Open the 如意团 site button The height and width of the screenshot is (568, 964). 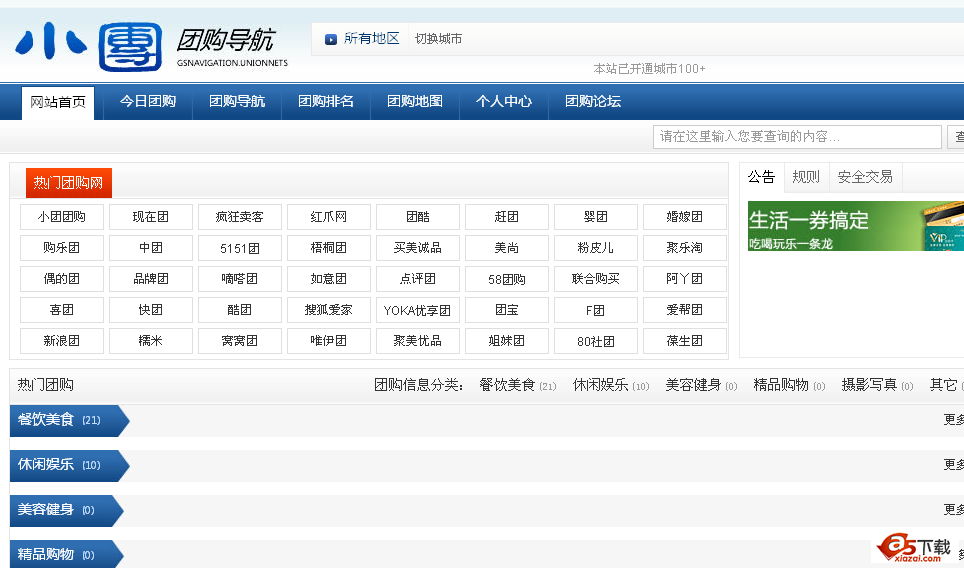(x=329, y=279)
